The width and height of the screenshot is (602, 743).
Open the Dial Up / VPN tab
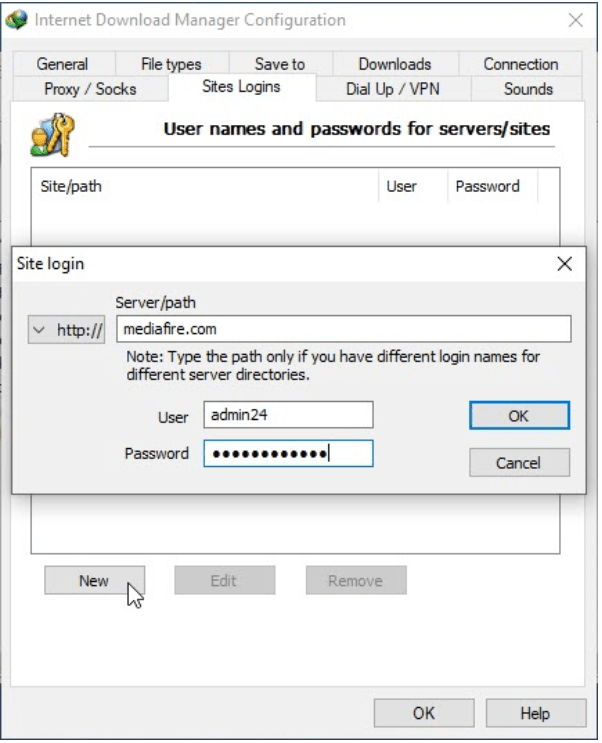393,89
